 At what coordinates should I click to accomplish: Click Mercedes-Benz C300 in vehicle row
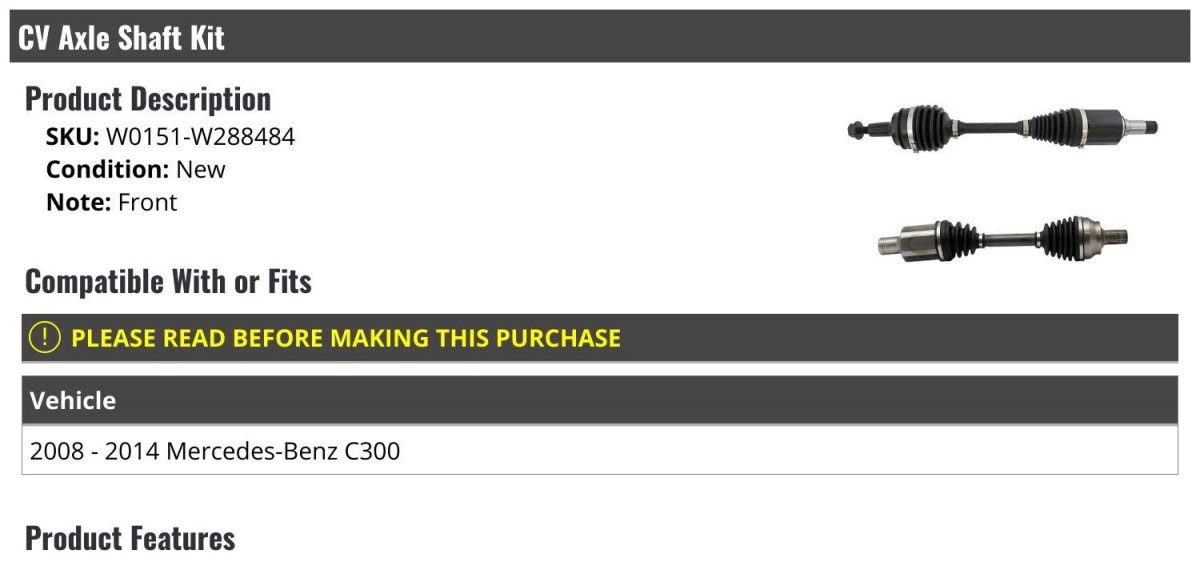coord(283,451)
